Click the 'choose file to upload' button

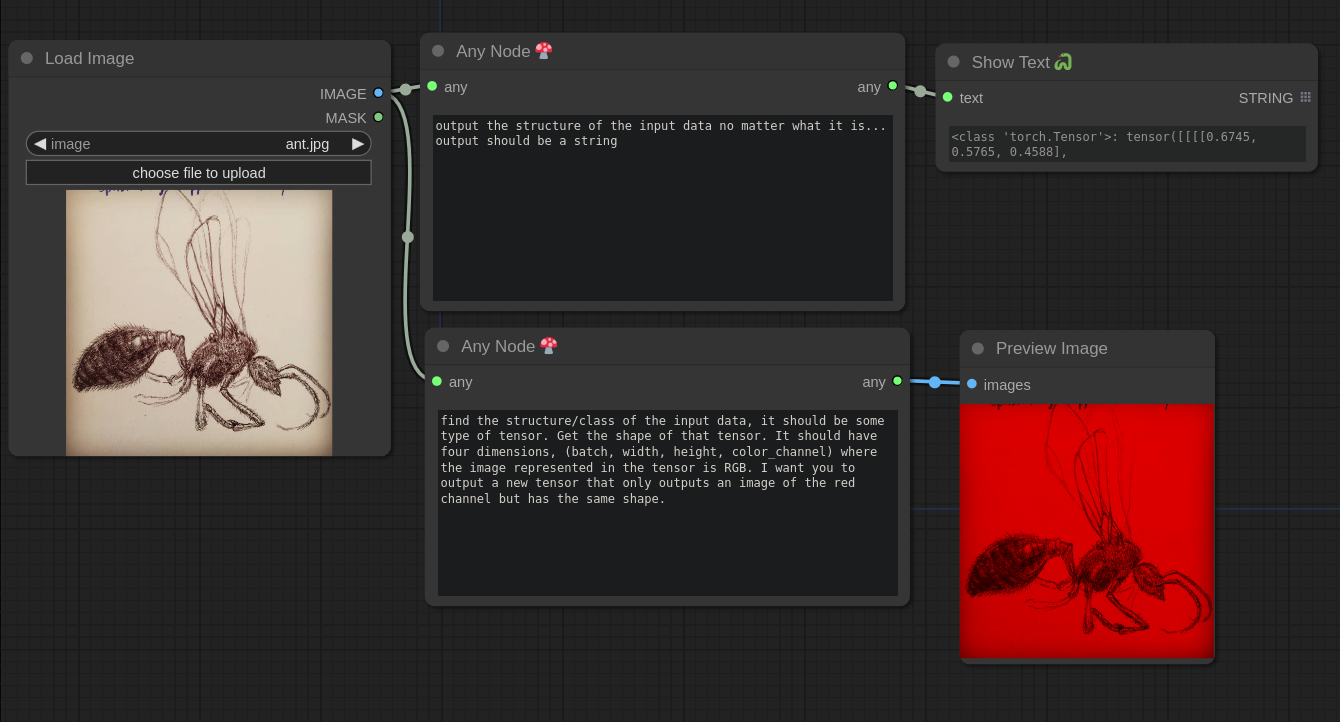[x=198, y=173]
